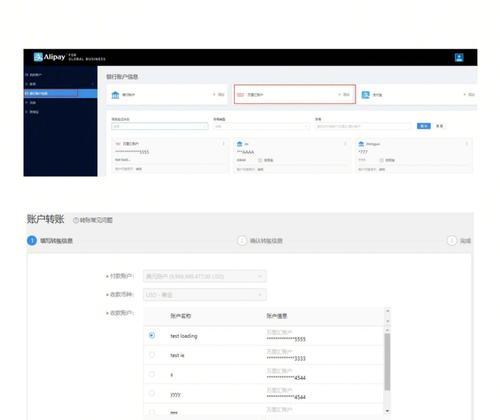Image resolution: width=500 pixels, height=420 pixels.
Task: Open the user profile icon at top right
Action: coord(459,58)
